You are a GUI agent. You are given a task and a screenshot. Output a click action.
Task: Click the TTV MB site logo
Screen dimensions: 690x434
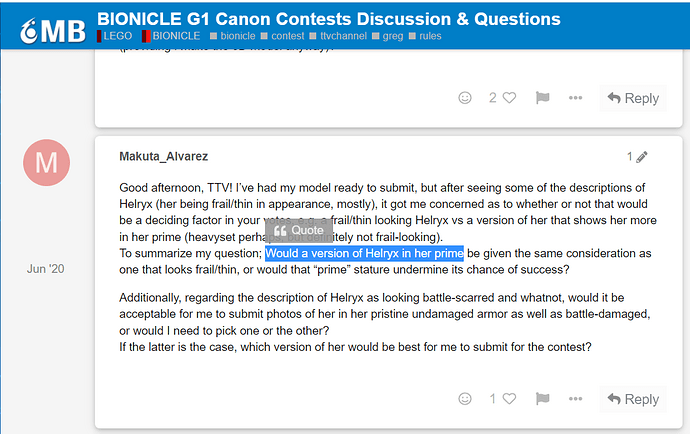[x=53, y=31]
